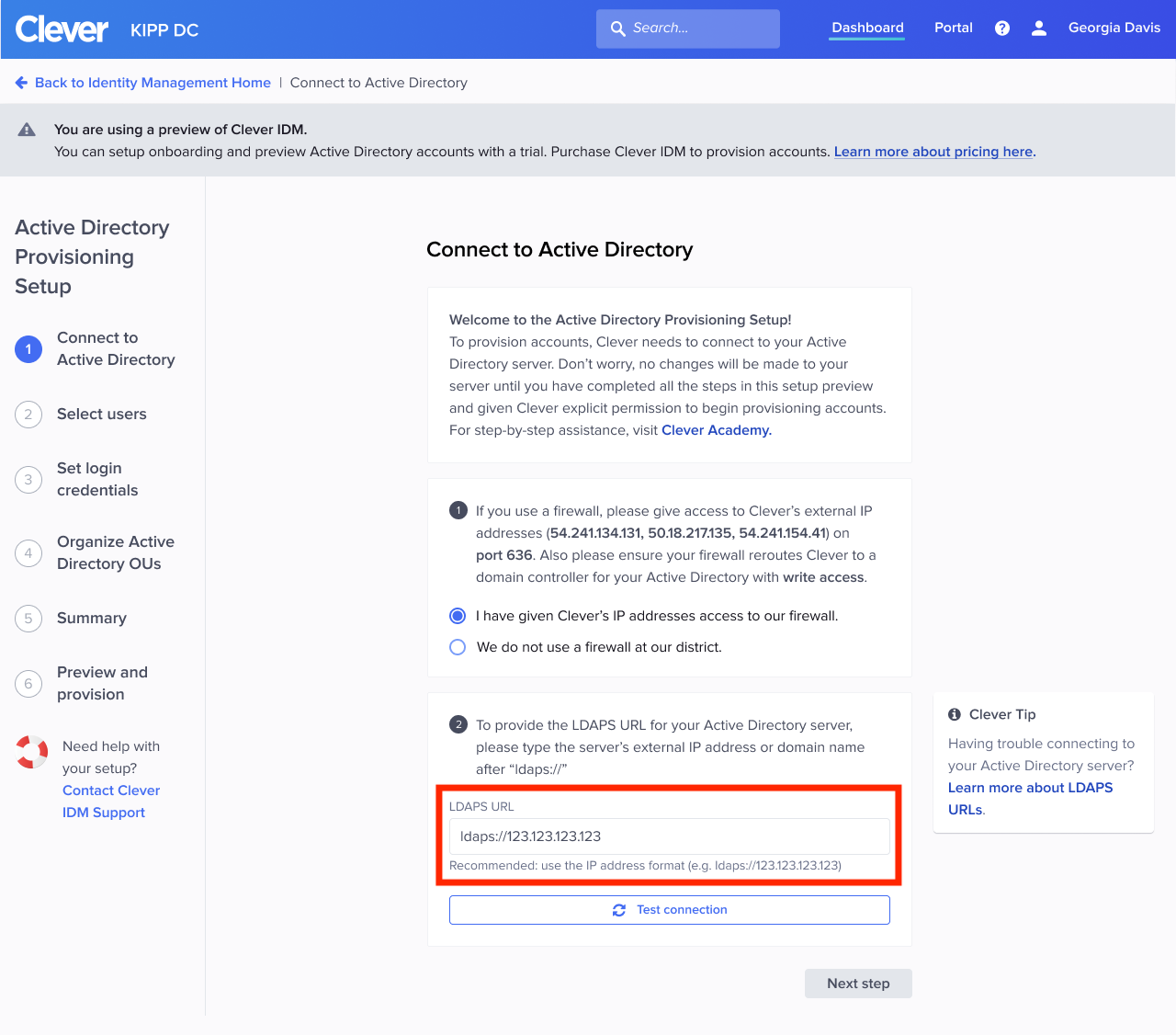Open "Learn more about pricing here" link
The width and height of the screenshot is (1176, 1035).
(933, 151)
